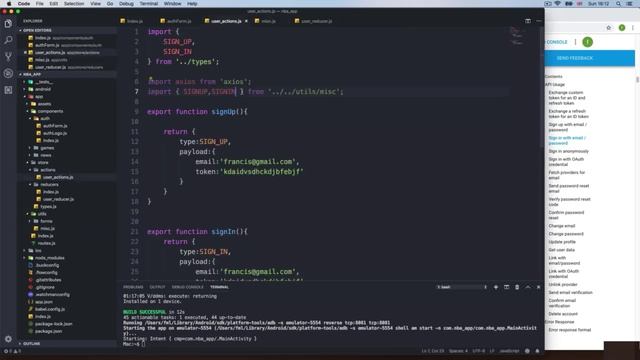The width and height of the screenshot is (640, 360).
Task: Click the split editor icon
Action: coord(528,21)
